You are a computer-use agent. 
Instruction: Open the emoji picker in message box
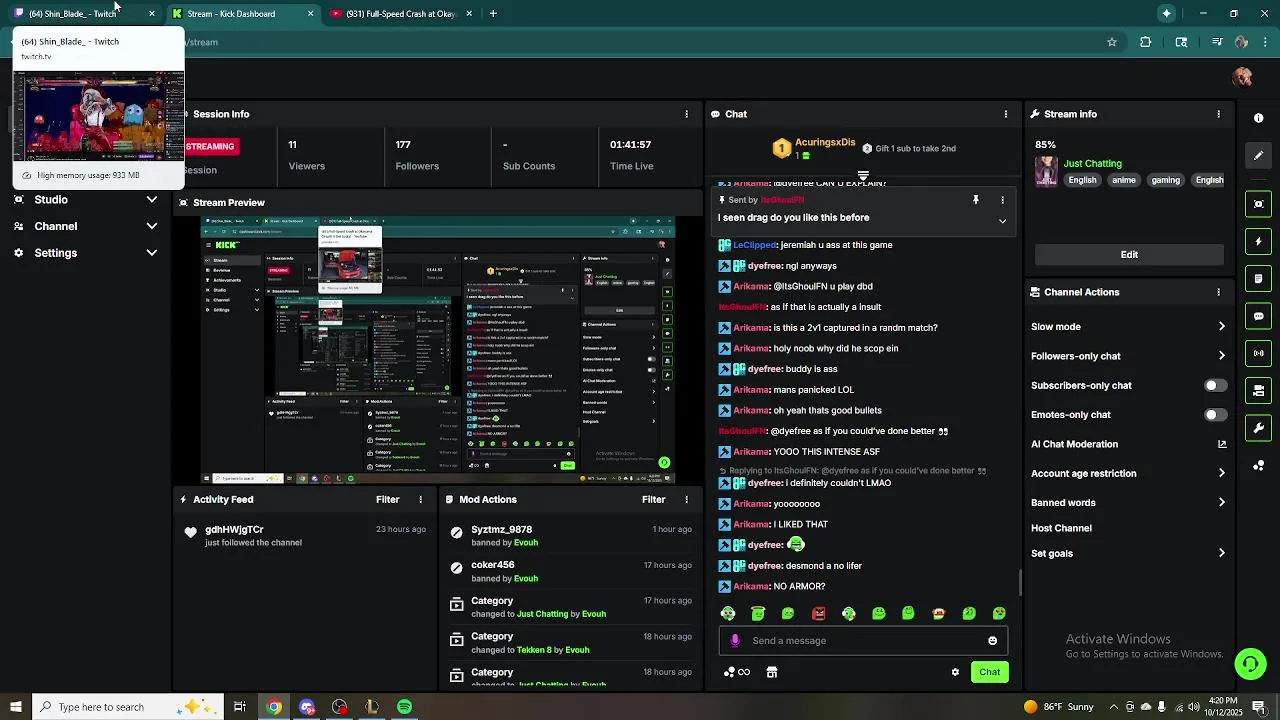tap(992, 641)
